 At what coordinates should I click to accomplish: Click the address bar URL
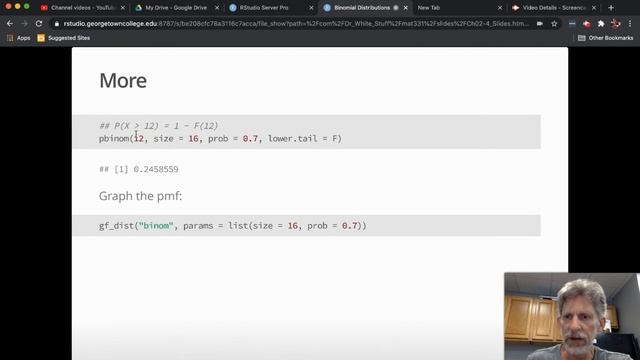[296, 24]
